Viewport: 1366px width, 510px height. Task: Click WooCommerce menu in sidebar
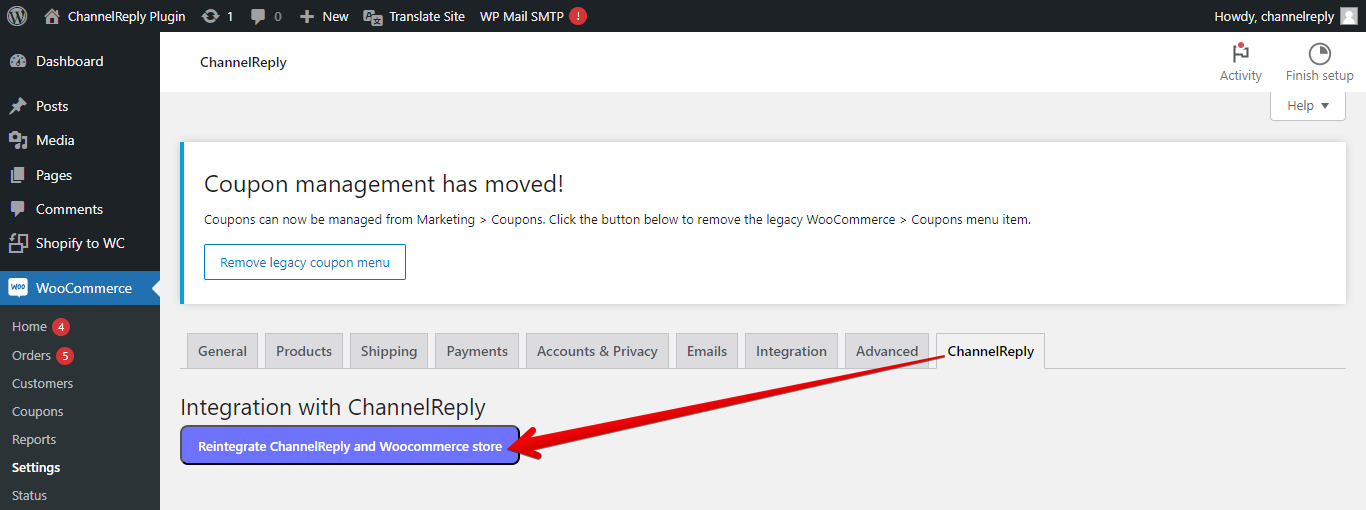[84, 288]
